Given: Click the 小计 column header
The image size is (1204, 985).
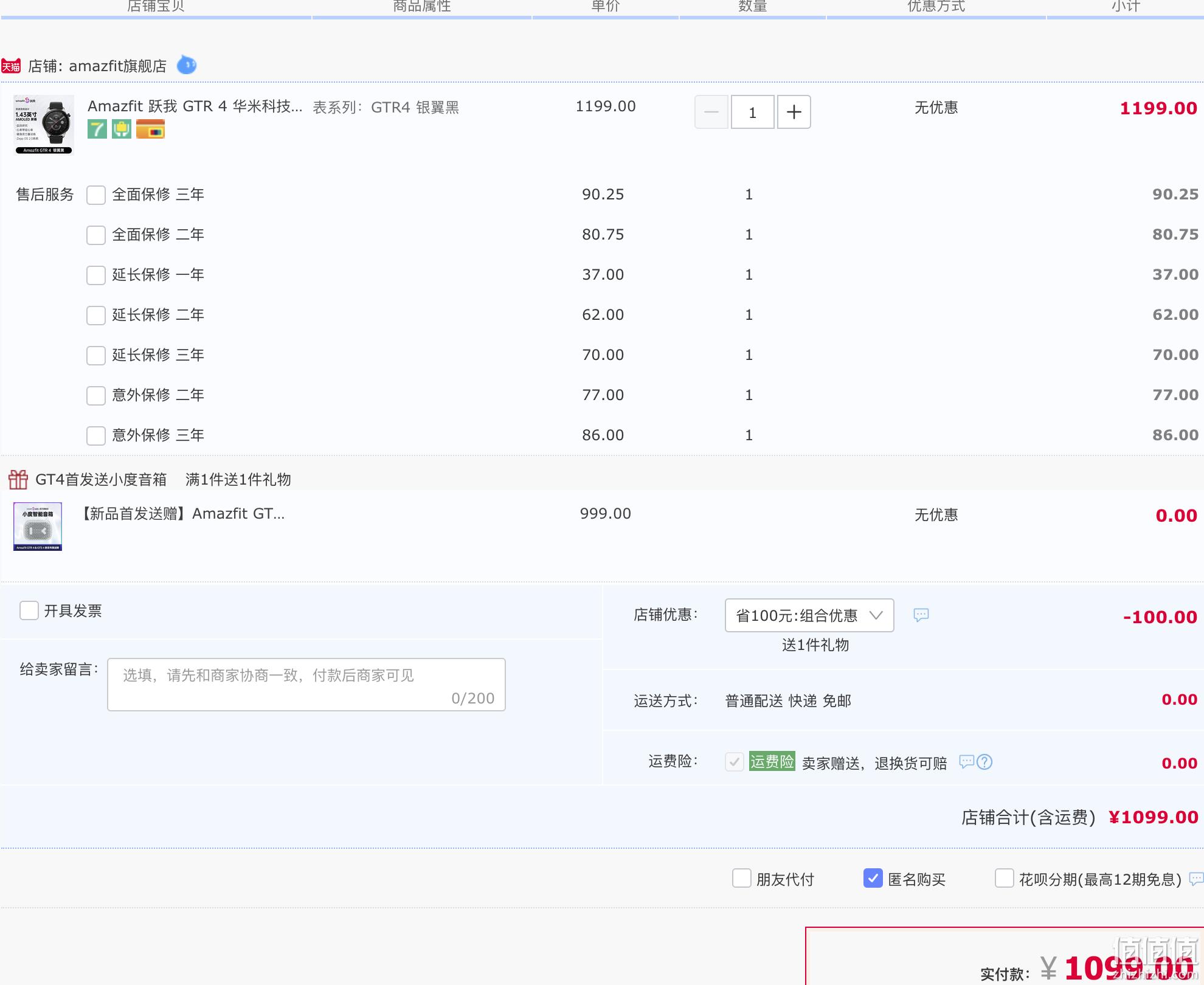Looking at the screenshot, I should [x=1126, y=6].
